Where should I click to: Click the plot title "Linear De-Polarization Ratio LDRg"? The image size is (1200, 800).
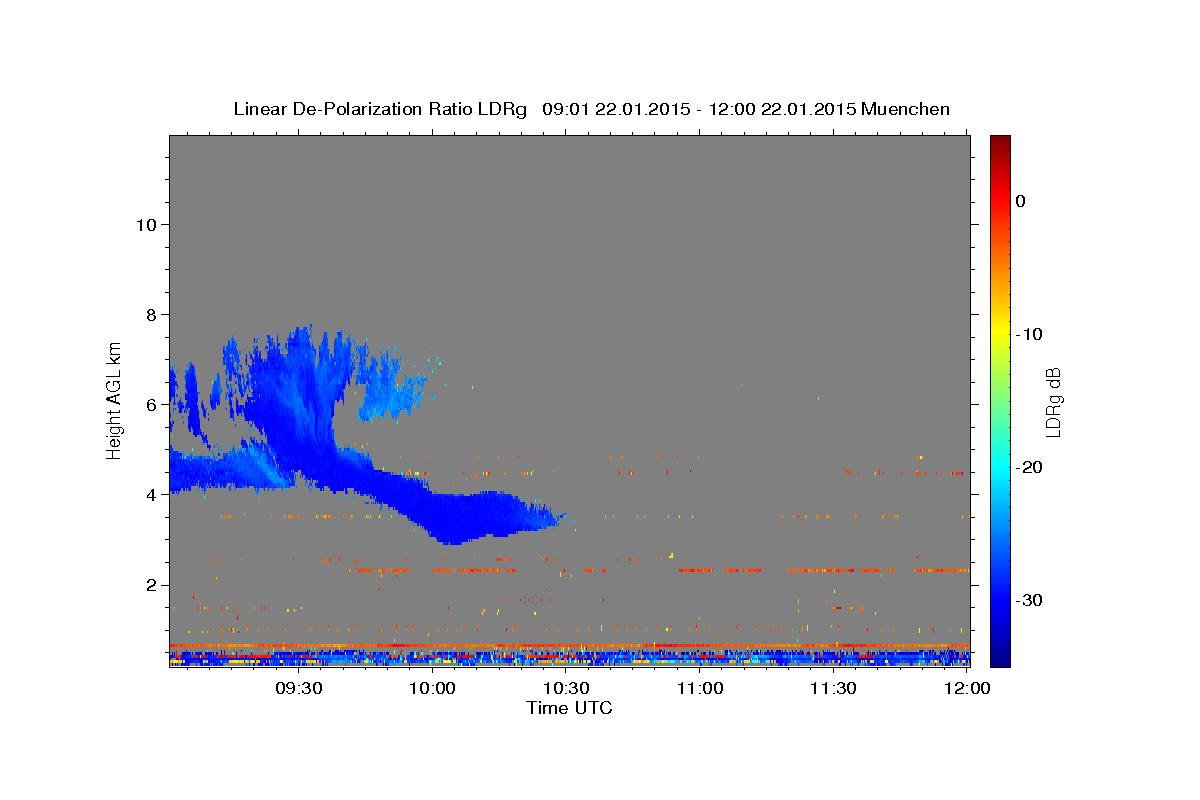[x=380, y=109]
